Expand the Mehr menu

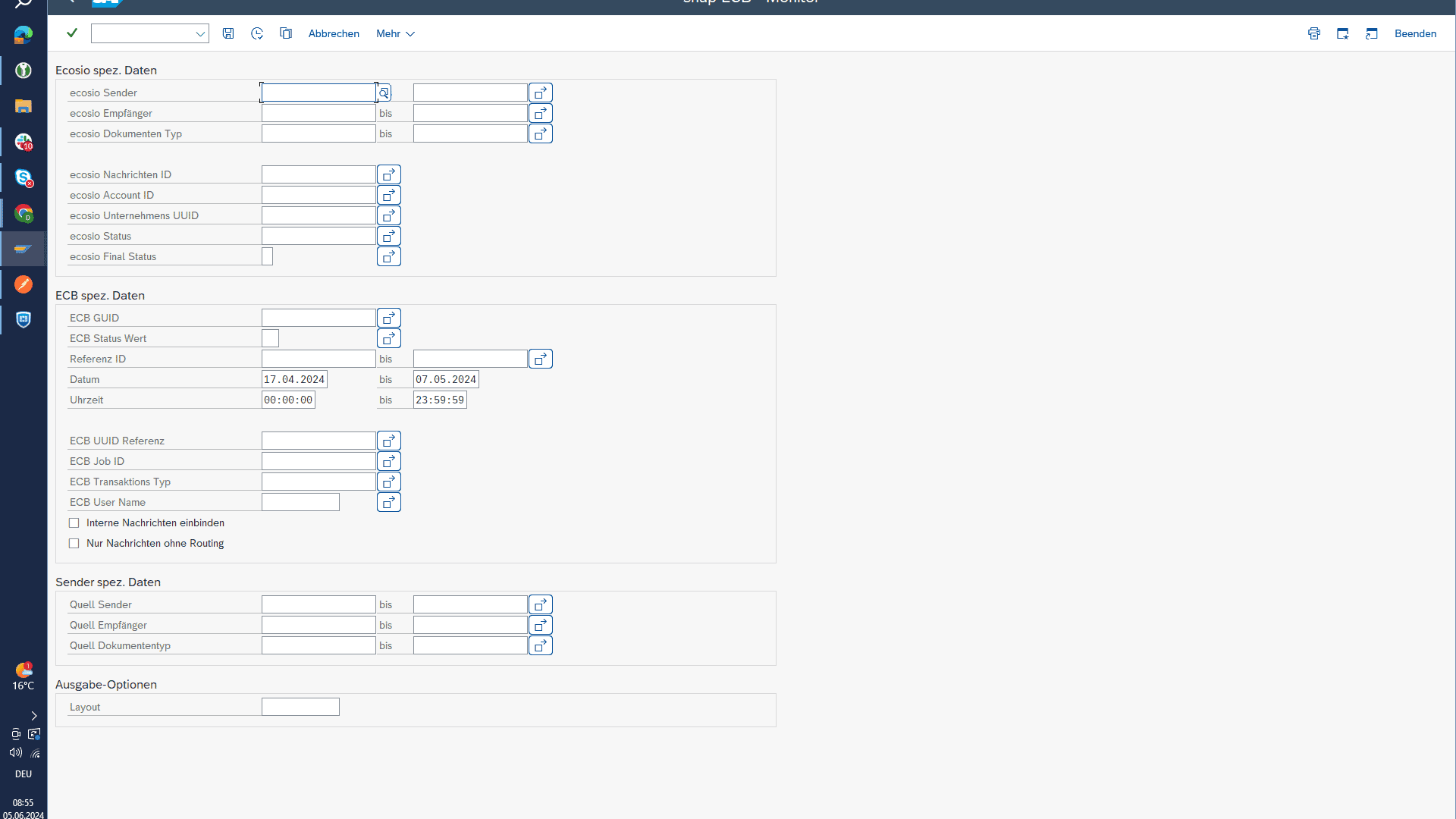click(x=395, y=33)
